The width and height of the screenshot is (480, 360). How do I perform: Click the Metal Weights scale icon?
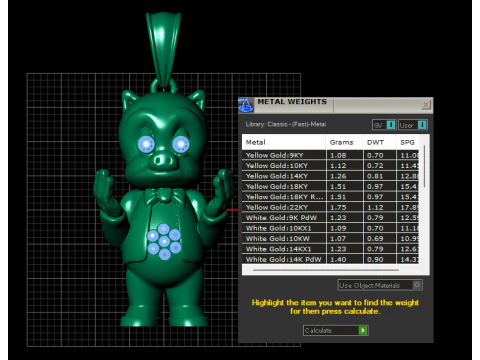pos(246,105)
